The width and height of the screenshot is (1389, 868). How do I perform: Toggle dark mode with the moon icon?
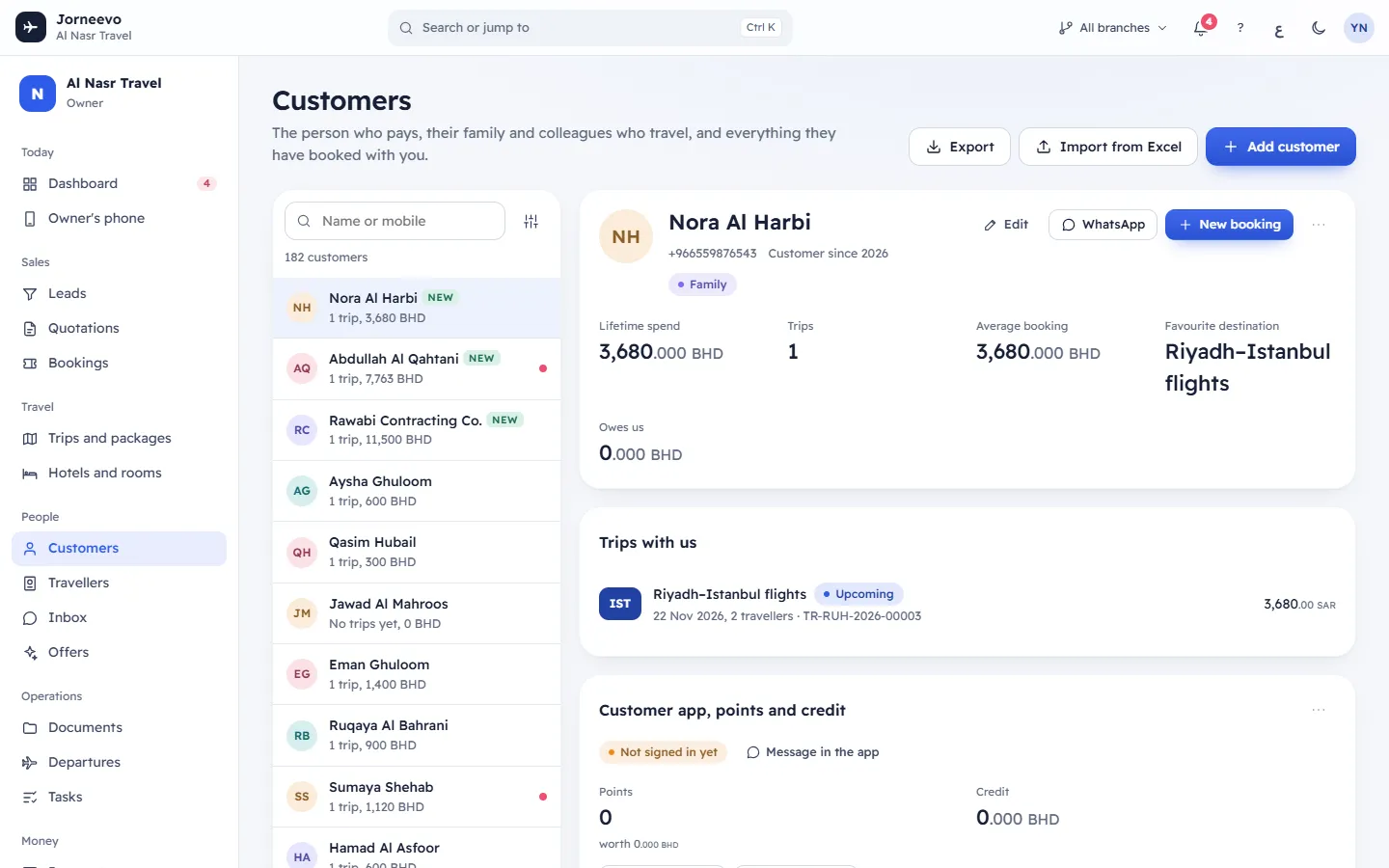pos(1319,28)
